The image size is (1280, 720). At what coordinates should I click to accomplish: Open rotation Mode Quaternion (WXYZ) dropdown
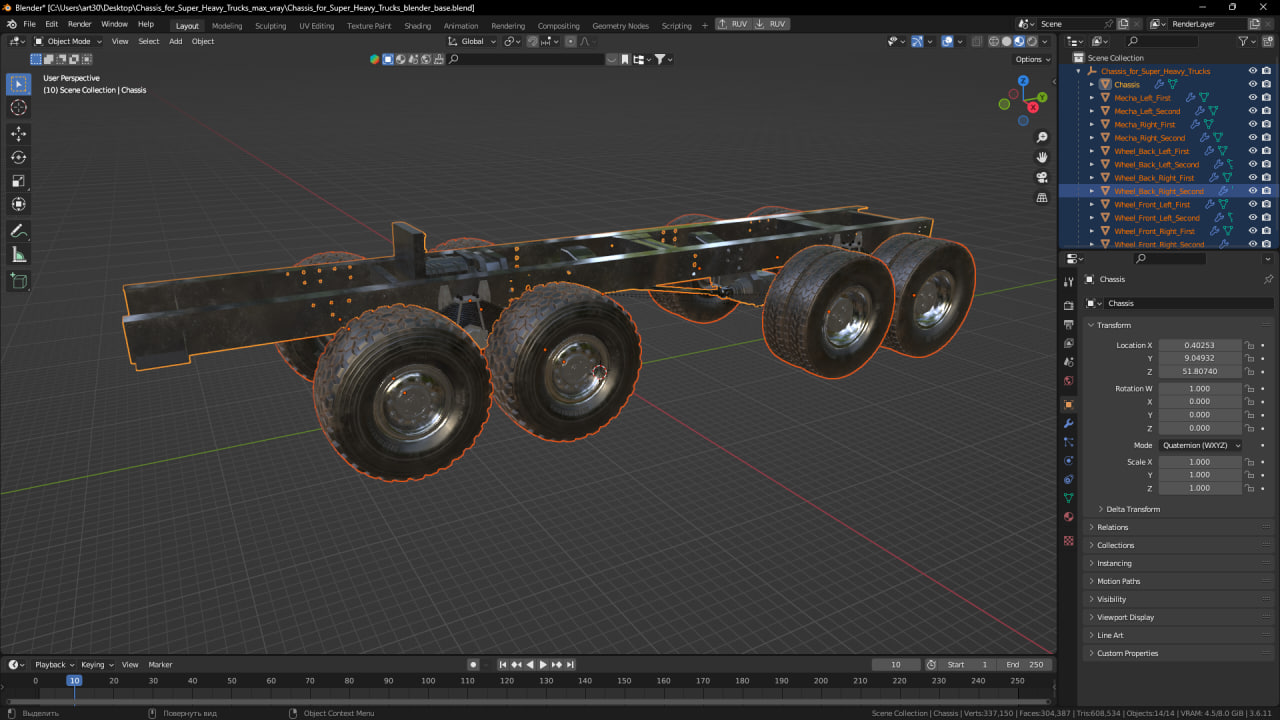pyautogui.click(x=1200, y=445)
